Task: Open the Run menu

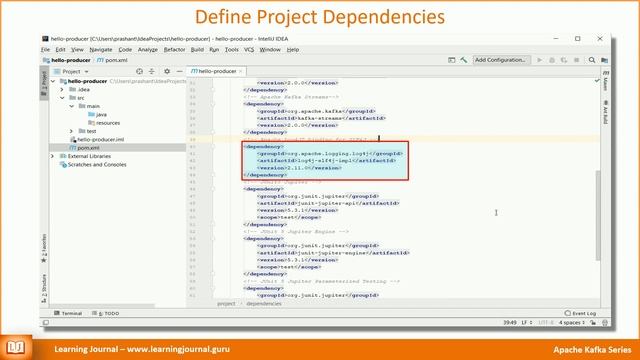Action: coord(214,49)
